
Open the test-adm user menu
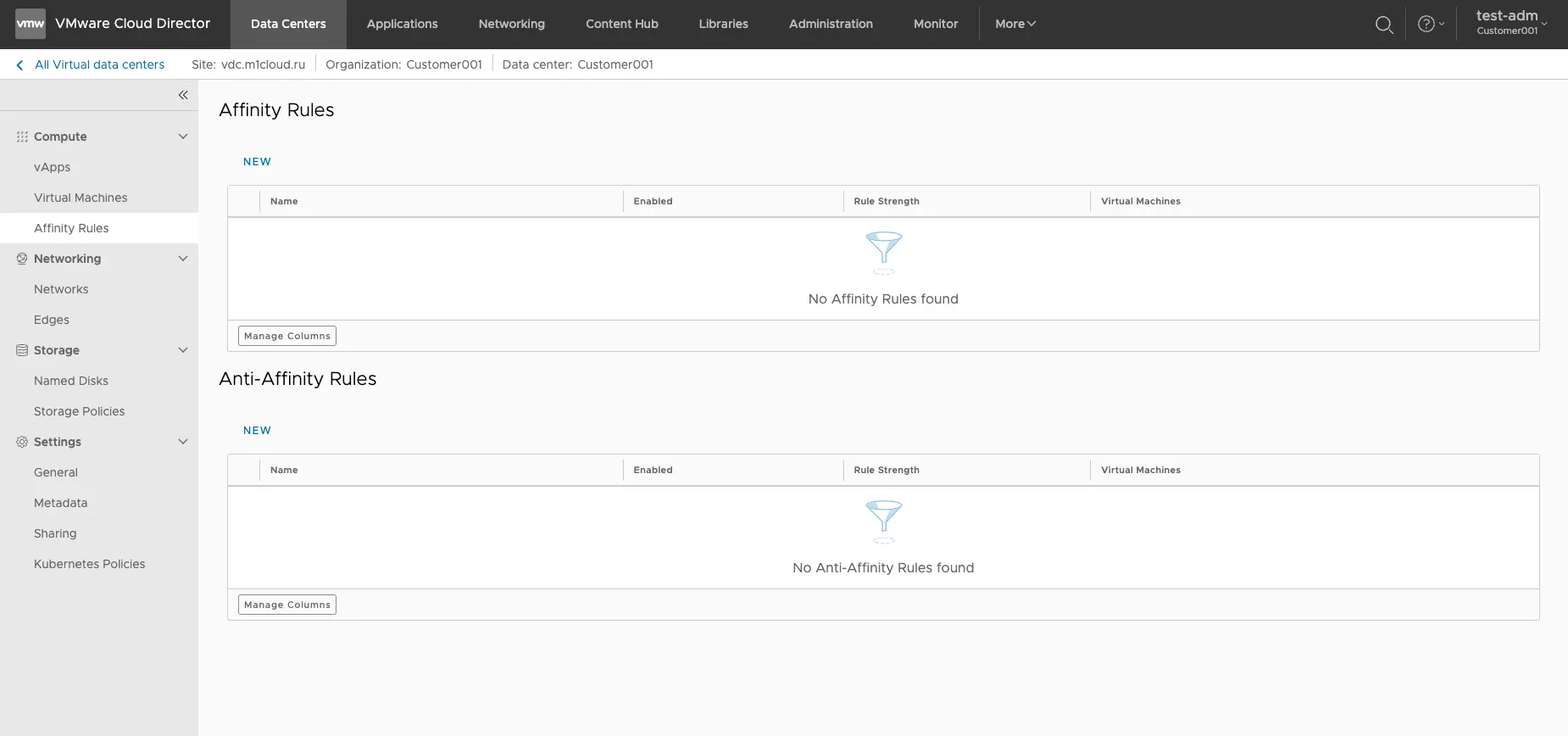pos(1511,23)
